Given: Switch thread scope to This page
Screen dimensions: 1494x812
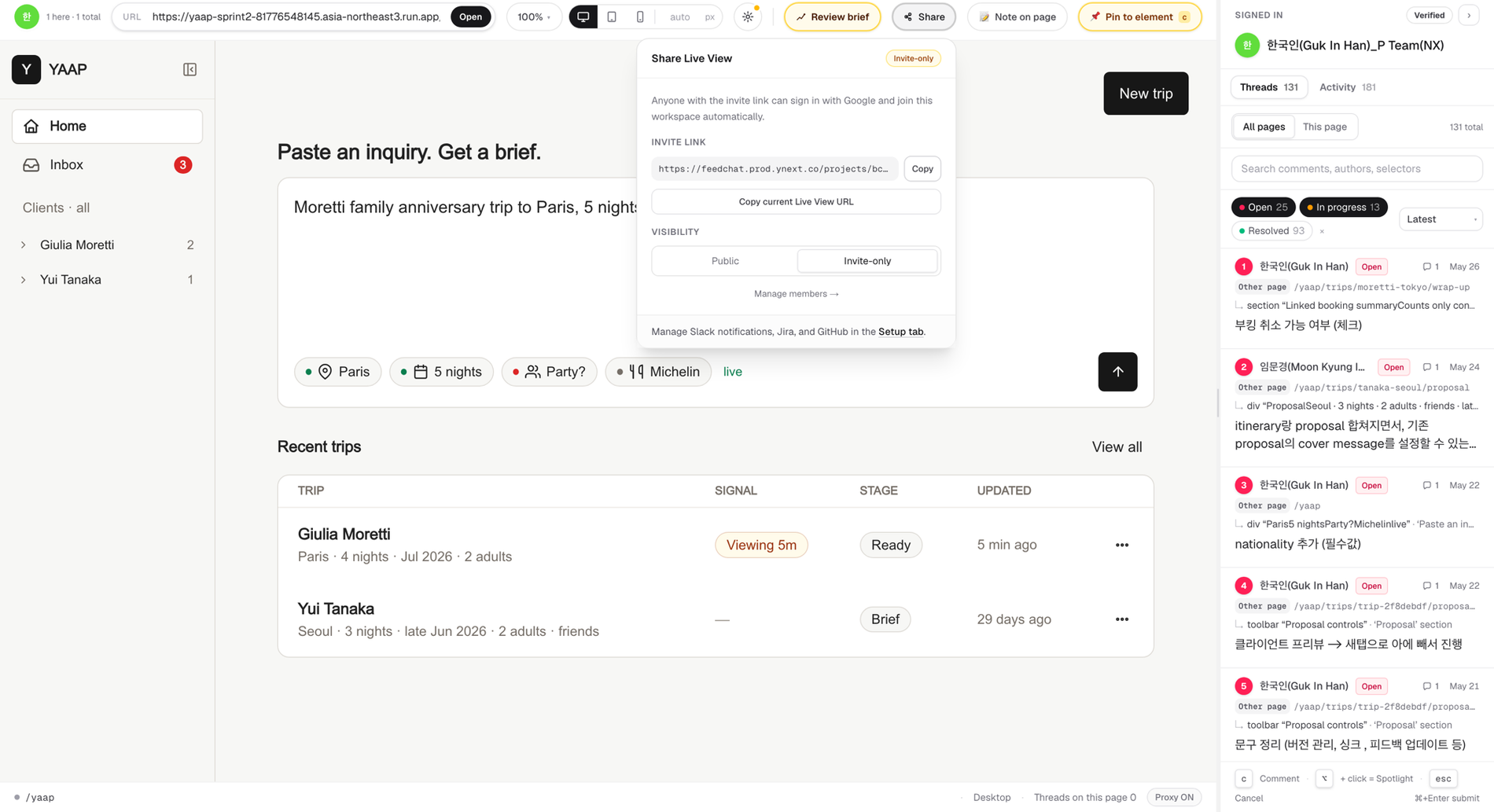Looking at the screenshot, I should (x=1325, y=127).
